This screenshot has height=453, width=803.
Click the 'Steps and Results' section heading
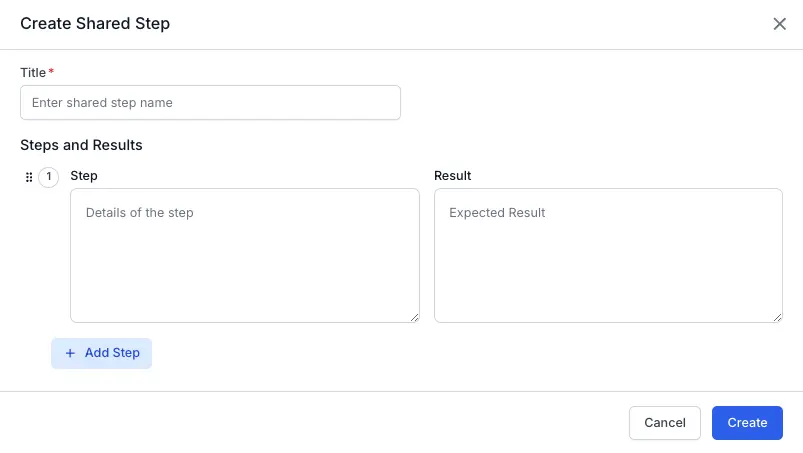pos(81,145)
